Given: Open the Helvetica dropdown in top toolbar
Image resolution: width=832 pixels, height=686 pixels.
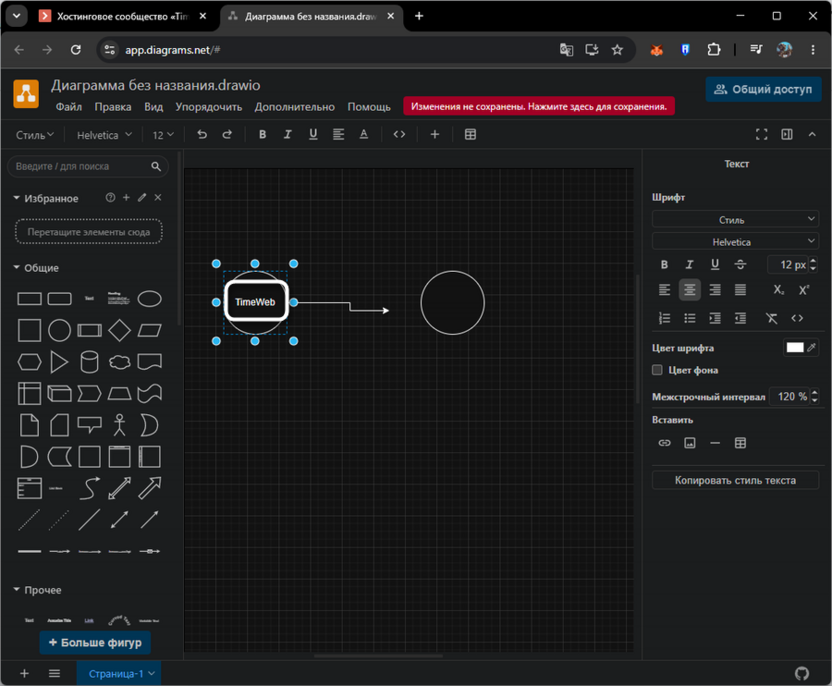Looking at the screenshot, I should click(x=104, y=135).
